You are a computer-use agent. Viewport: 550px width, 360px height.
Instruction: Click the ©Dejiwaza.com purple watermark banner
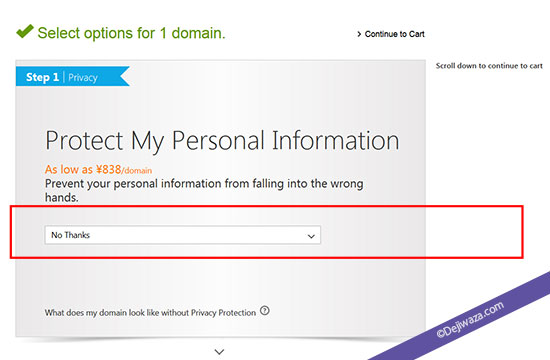[470, 319]
